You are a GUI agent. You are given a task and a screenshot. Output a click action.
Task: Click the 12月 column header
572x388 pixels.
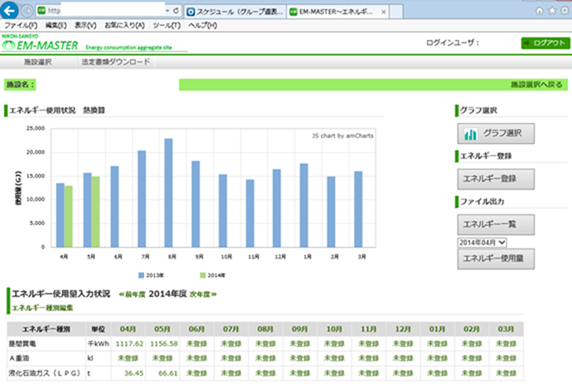(x=403, y=329)
